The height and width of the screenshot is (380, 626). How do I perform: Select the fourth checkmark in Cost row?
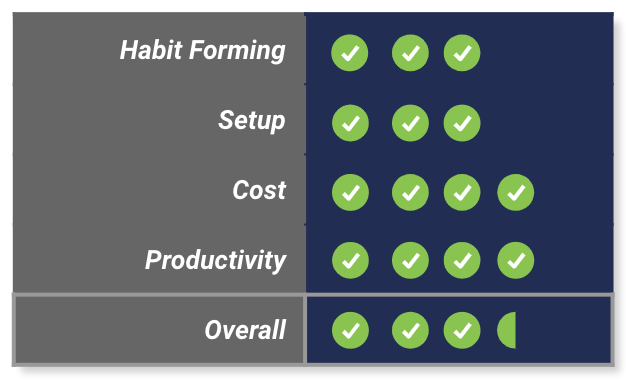515,192
